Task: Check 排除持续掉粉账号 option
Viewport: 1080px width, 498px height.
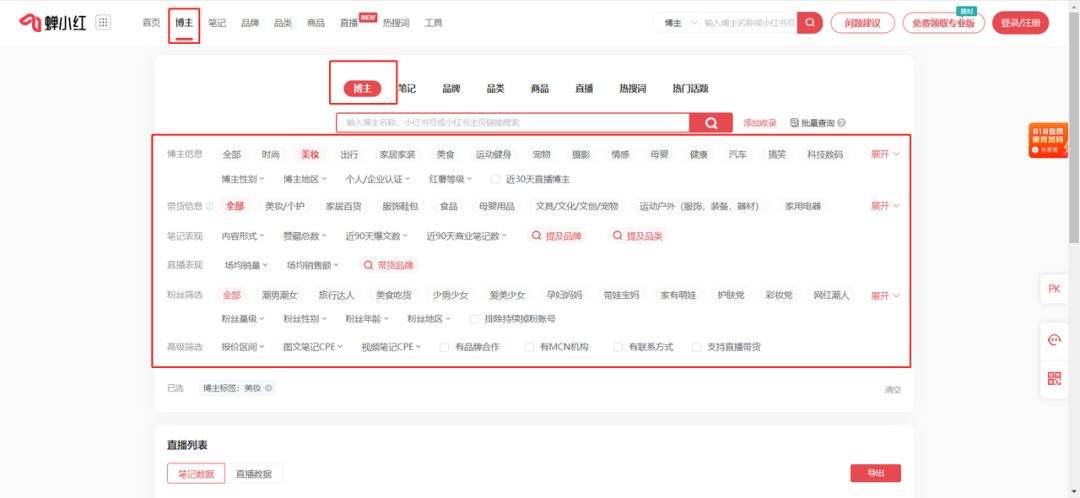Action: coord(473,319)
